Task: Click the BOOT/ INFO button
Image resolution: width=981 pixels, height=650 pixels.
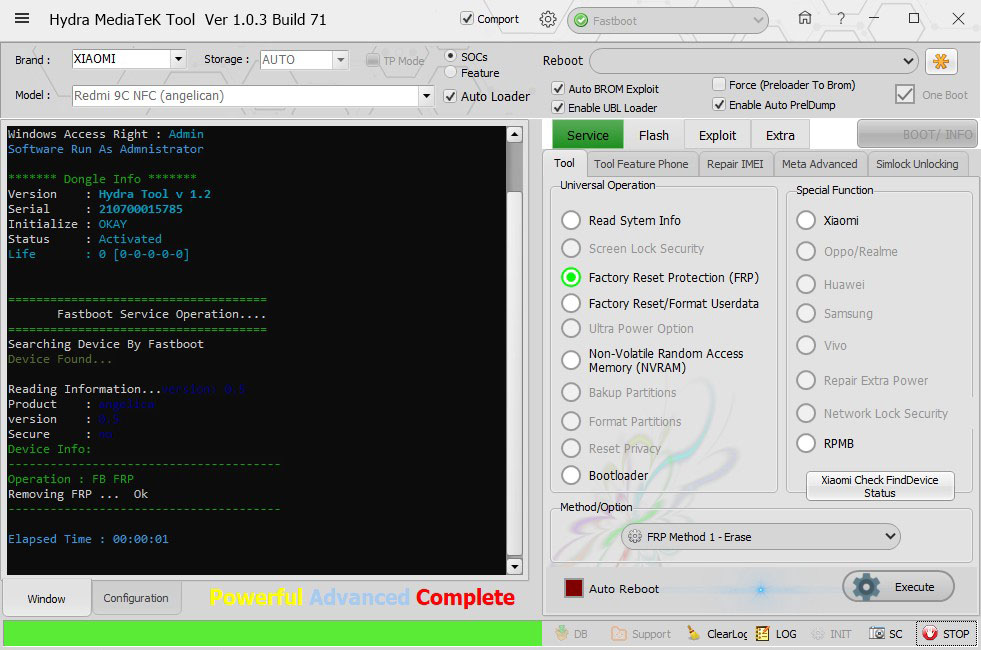Action: pyautogui.click(x=917, y=134)
